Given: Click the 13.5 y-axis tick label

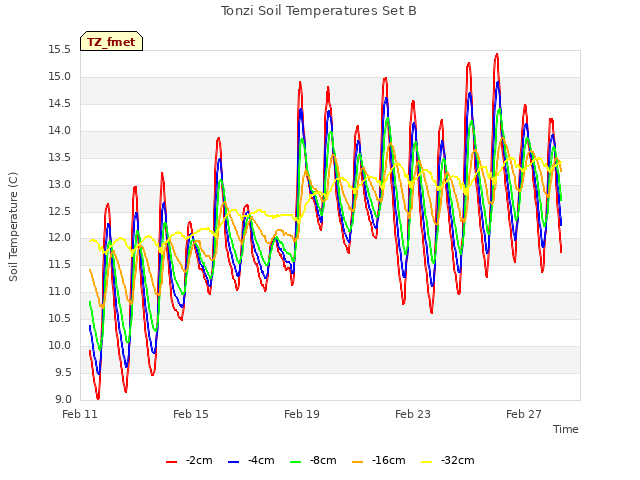Looking at the screenshot, I should pyautogui.click(x=60, y=158).
